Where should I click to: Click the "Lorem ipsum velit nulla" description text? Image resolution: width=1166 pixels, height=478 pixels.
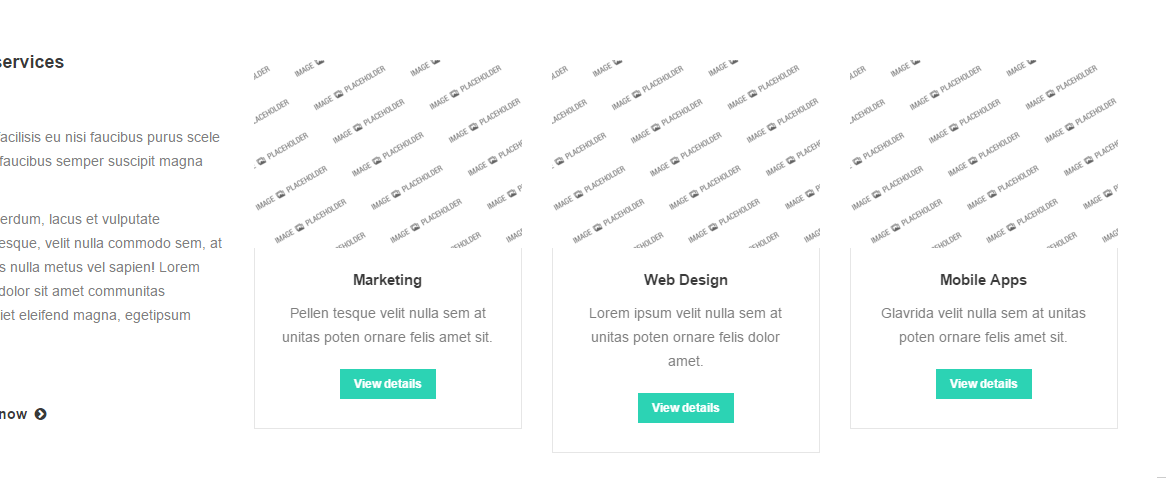tap(686, 337)
